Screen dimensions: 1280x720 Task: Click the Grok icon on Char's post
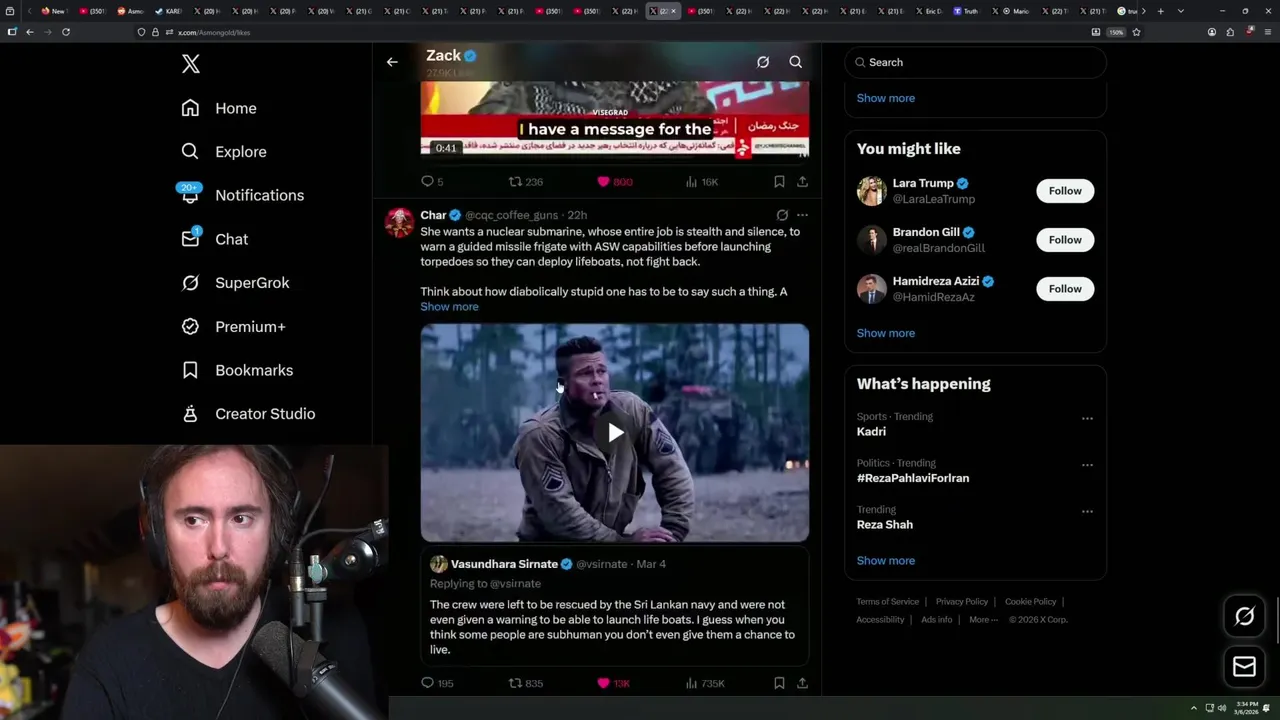point(782,215)
